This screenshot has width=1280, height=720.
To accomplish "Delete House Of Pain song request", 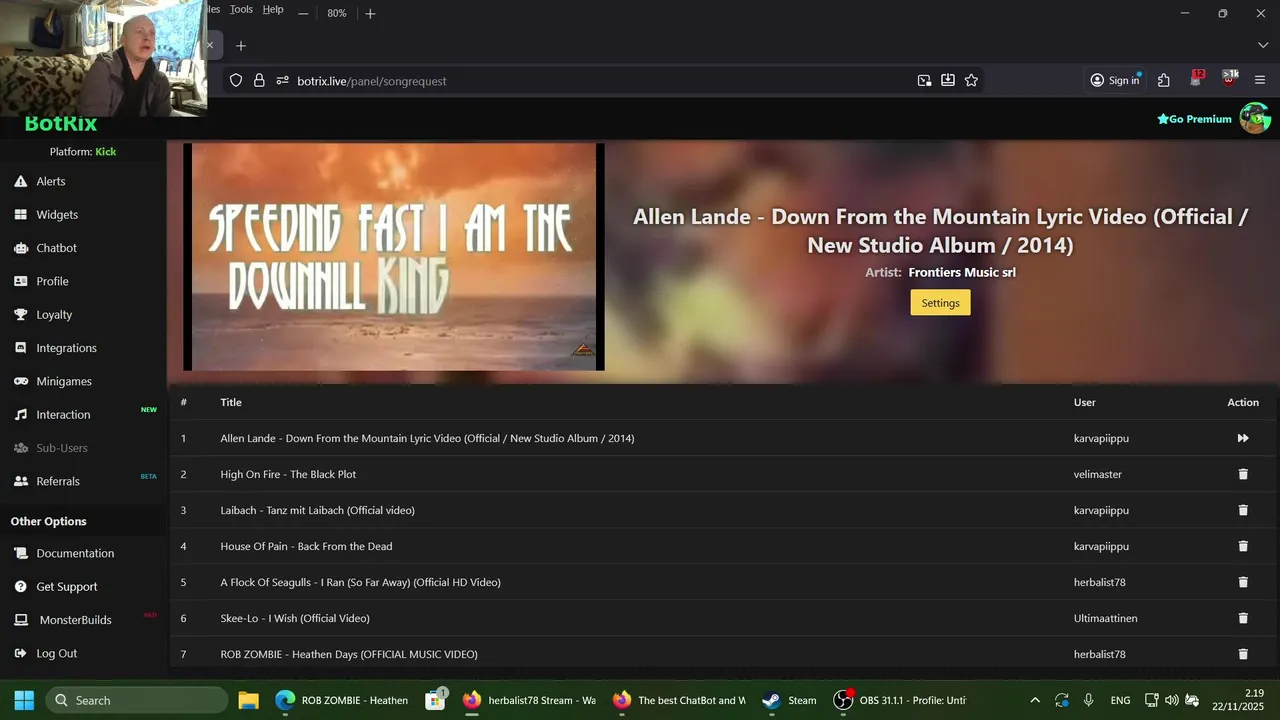I will [1243, 546].
